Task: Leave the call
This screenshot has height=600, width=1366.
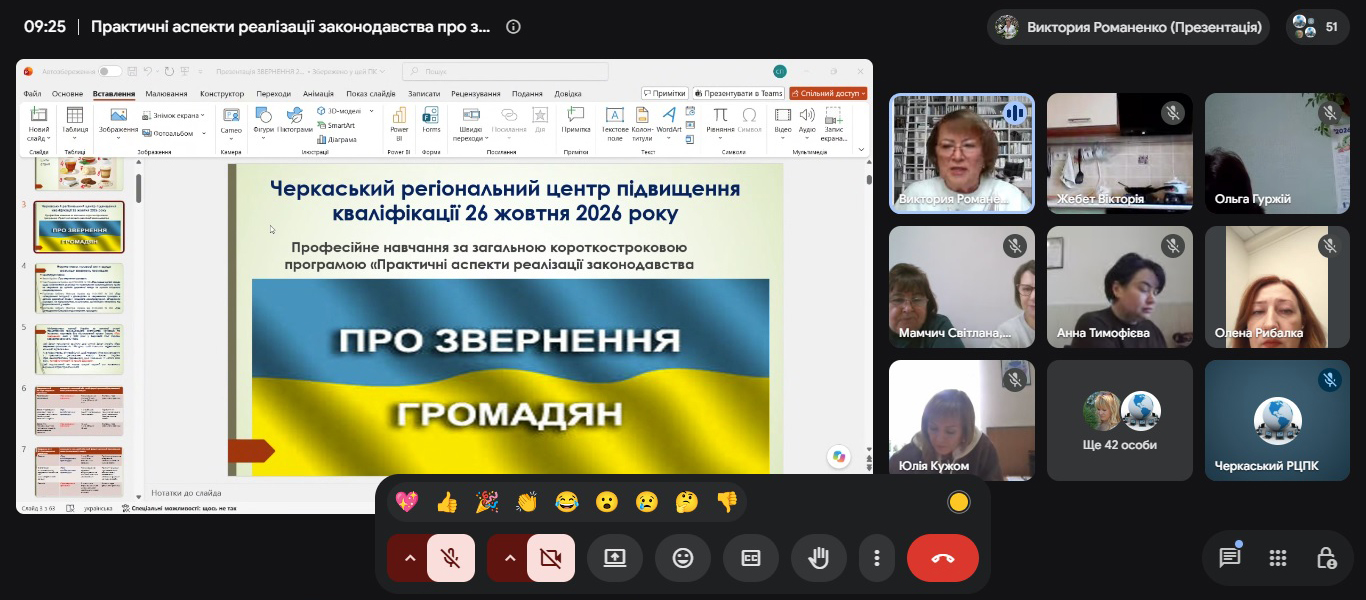Action: click(x=943, y=558)
